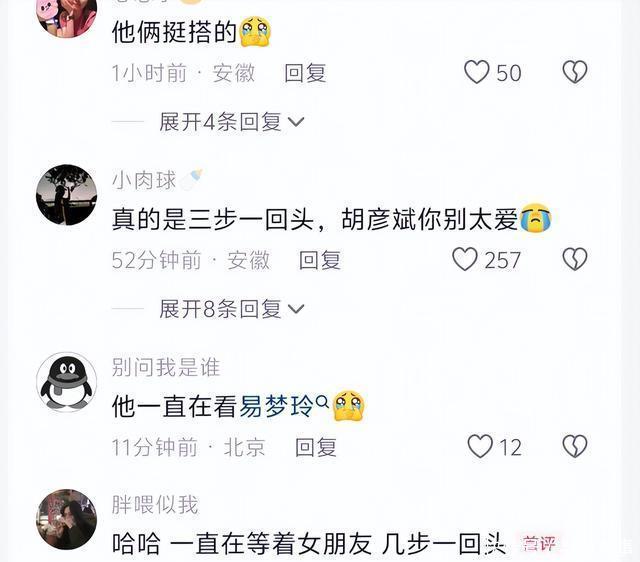Viewport: 640px width, 562px height.
Task: Open 胖喂似我's profile avatar
Action: click(x=67, y=519)
